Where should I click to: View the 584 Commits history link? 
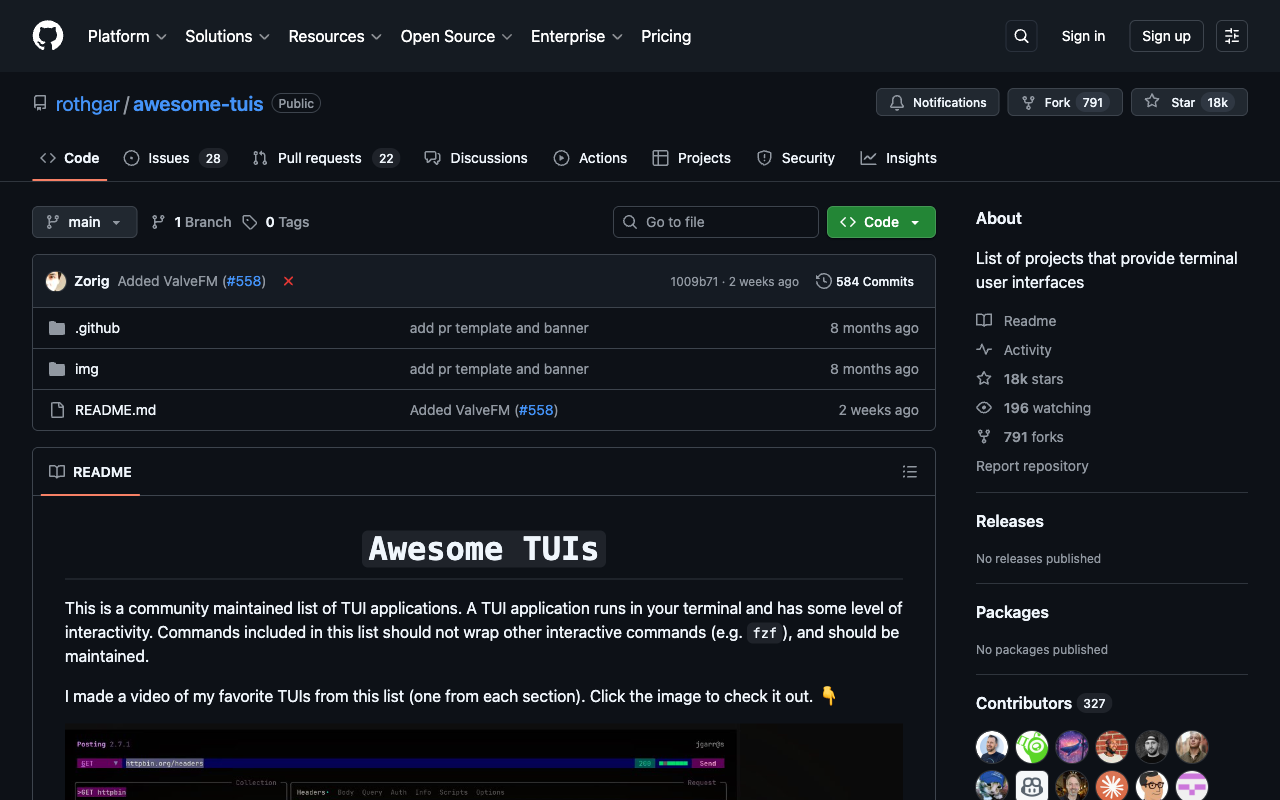tap(865, 281)
